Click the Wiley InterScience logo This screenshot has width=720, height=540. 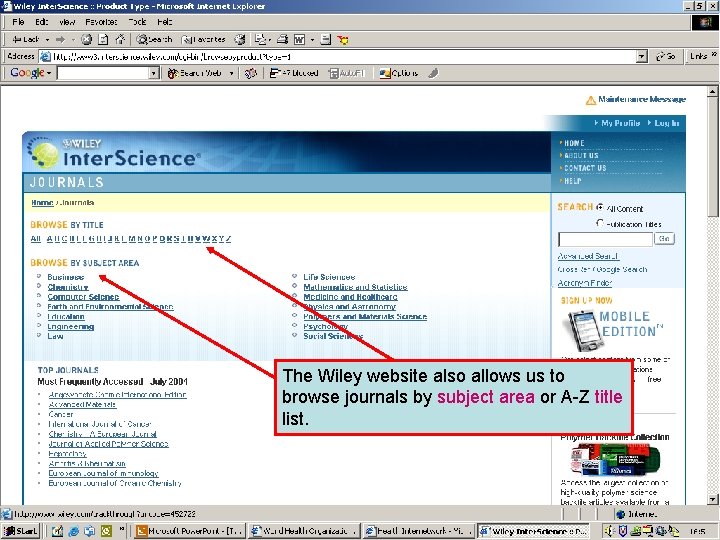click(115, 153)
